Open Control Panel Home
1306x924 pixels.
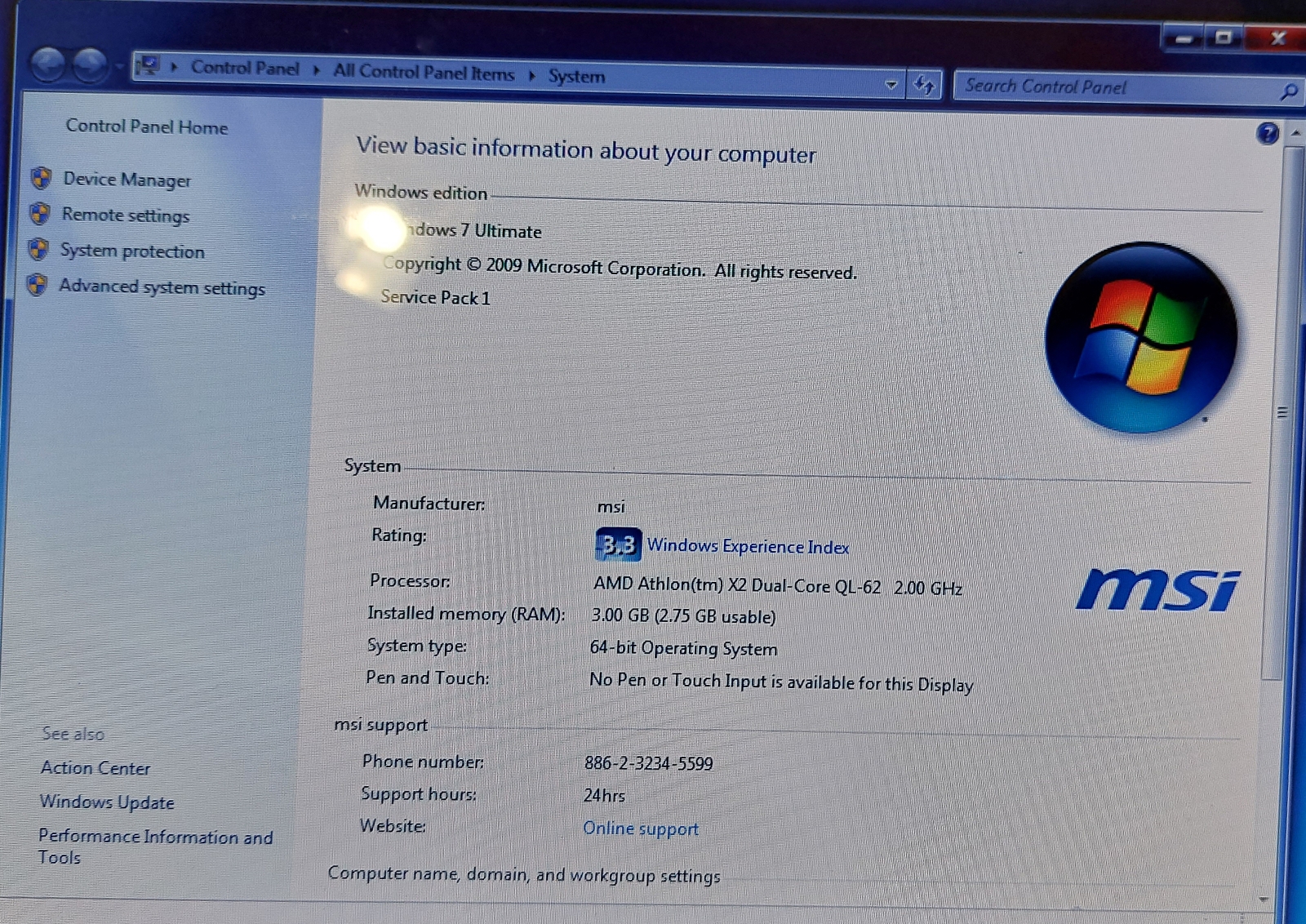[x=147, y=127]
